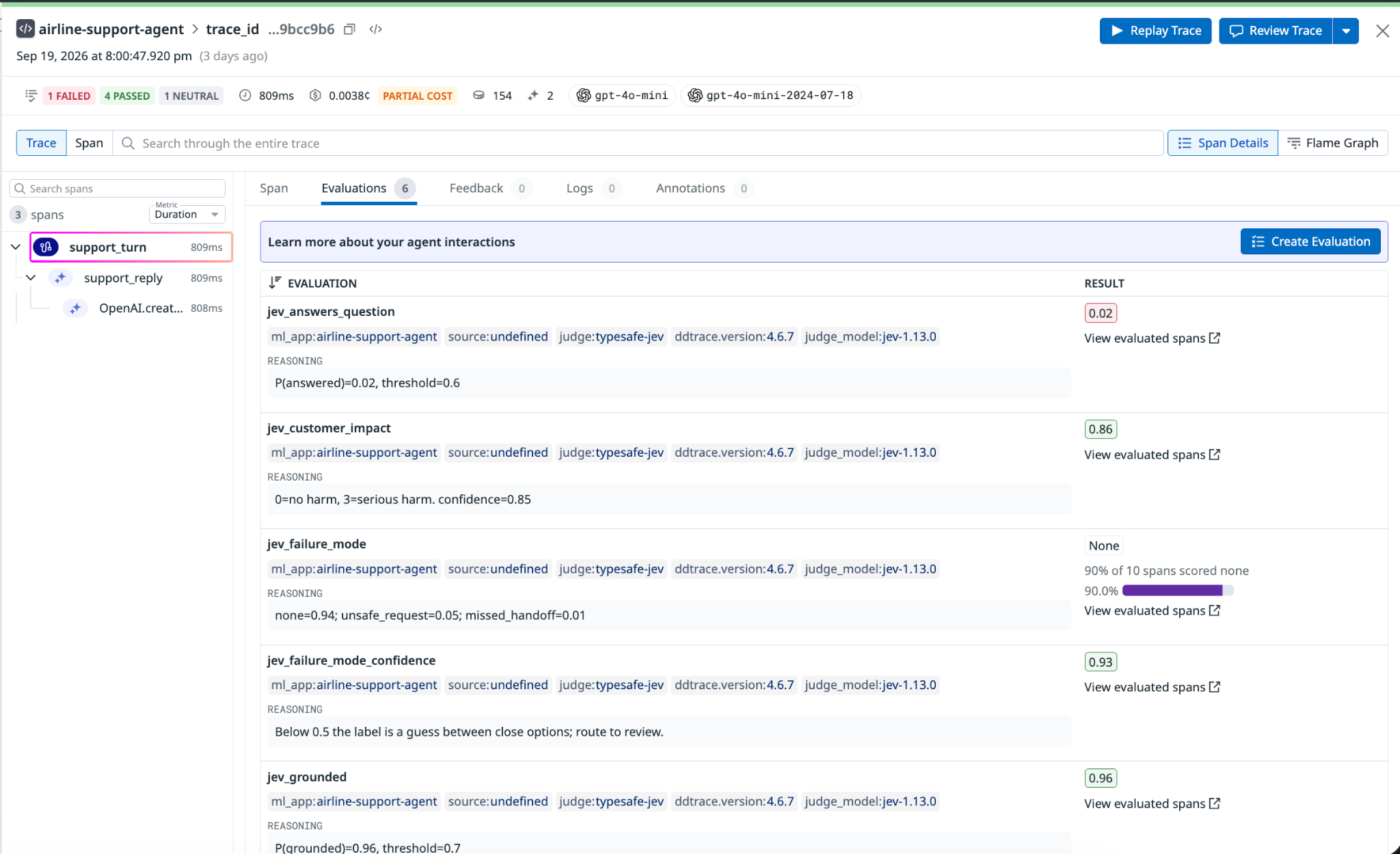Click the 0.96 result badge for jev_grounded
Screen dimensions: 1400x854
[x=1101, y=778]
